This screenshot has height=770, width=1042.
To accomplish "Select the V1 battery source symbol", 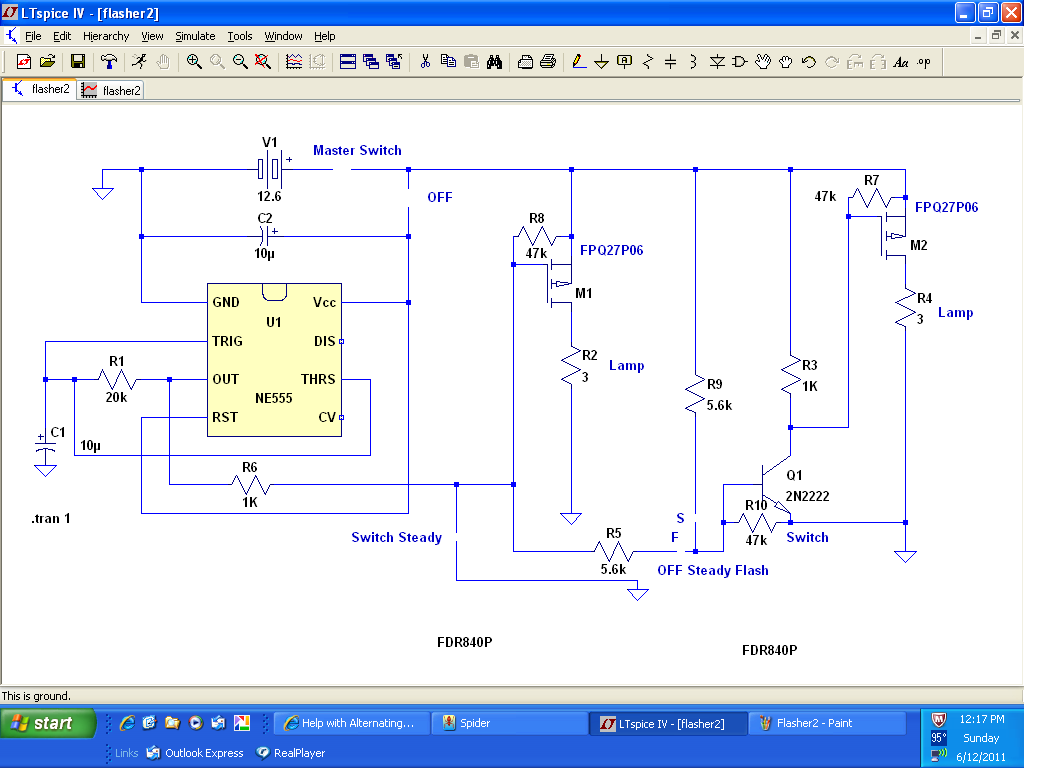I will point(270,169).
